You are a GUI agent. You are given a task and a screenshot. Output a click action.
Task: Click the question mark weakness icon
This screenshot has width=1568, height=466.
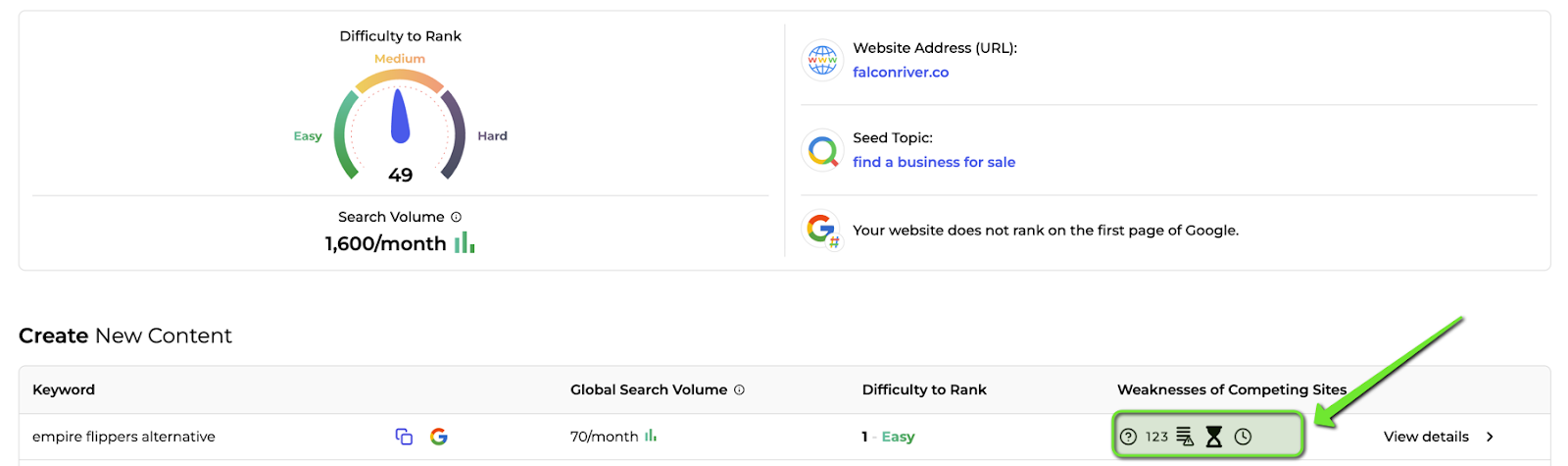pos(1128,437)
